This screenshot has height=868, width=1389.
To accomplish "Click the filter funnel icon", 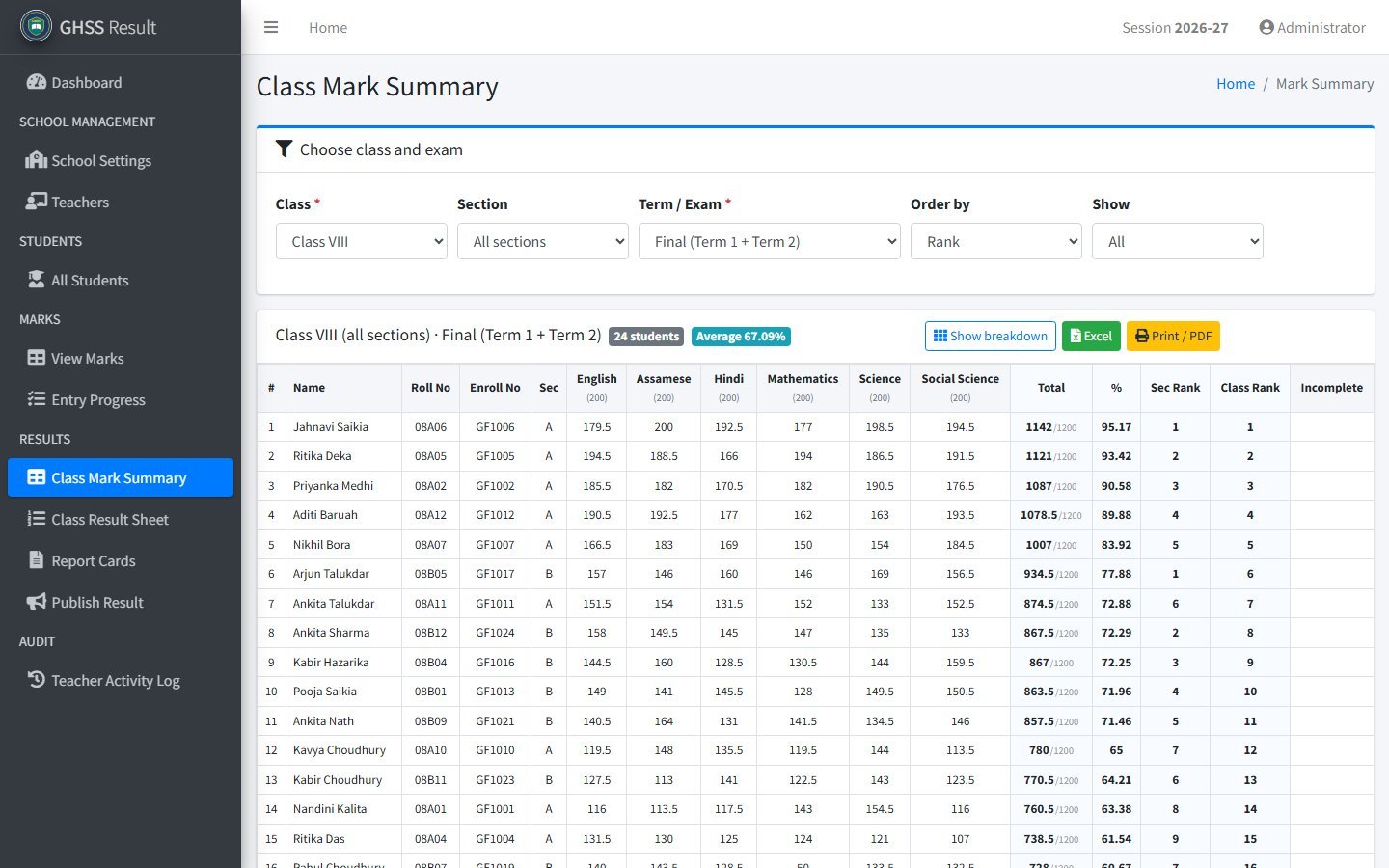I will 284,149.
